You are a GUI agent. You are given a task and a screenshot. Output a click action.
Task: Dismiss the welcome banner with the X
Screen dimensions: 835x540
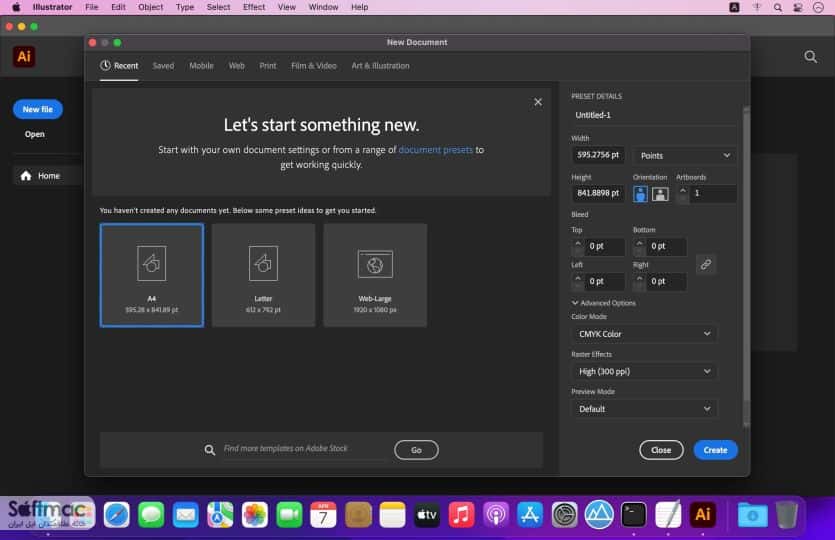pos(538,102)
